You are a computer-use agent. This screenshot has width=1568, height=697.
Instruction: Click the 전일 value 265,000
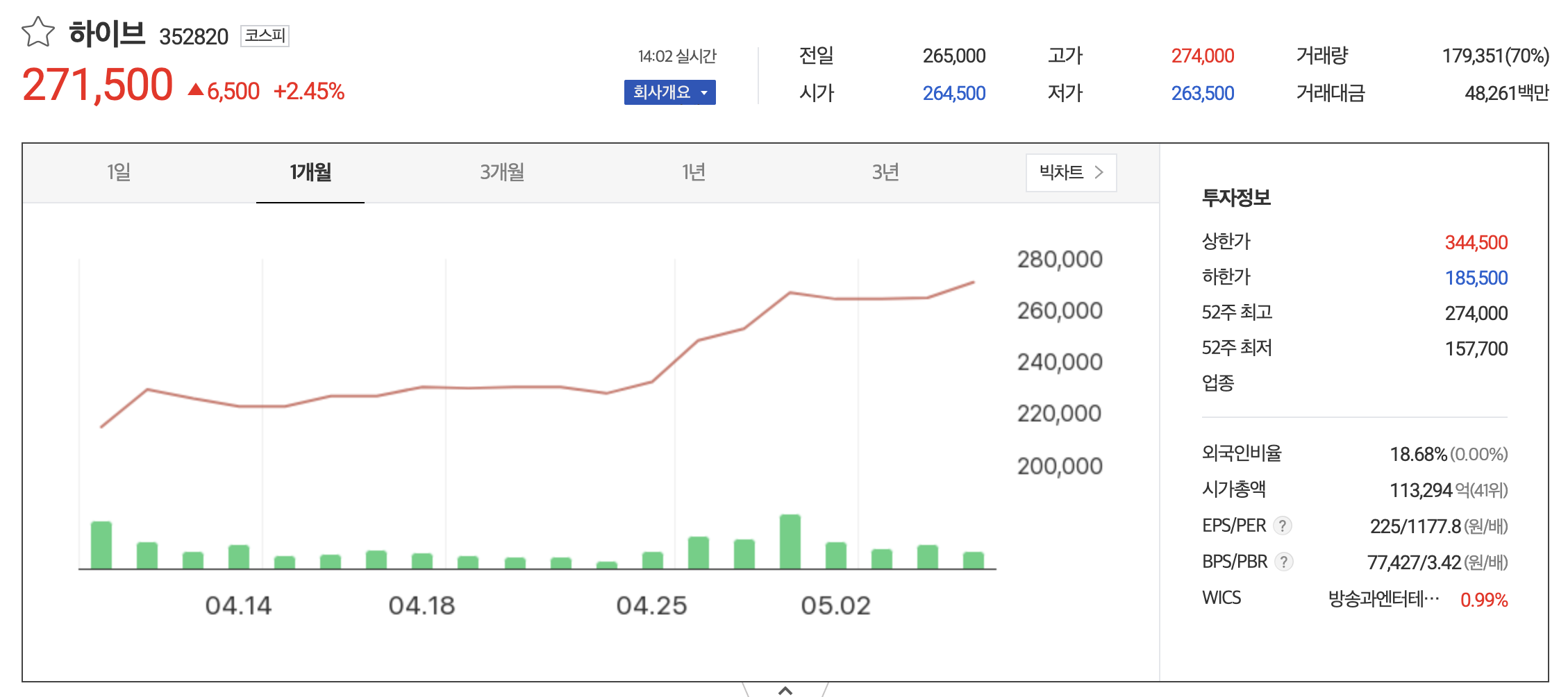(954, 56)
